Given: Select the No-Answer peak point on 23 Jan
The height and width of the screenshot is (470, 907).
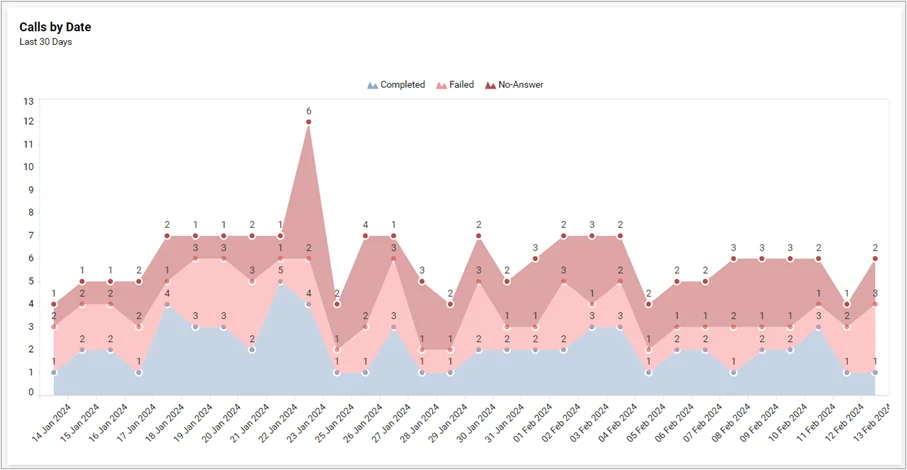Looking at the screenshot, I should tap(309, 122).
